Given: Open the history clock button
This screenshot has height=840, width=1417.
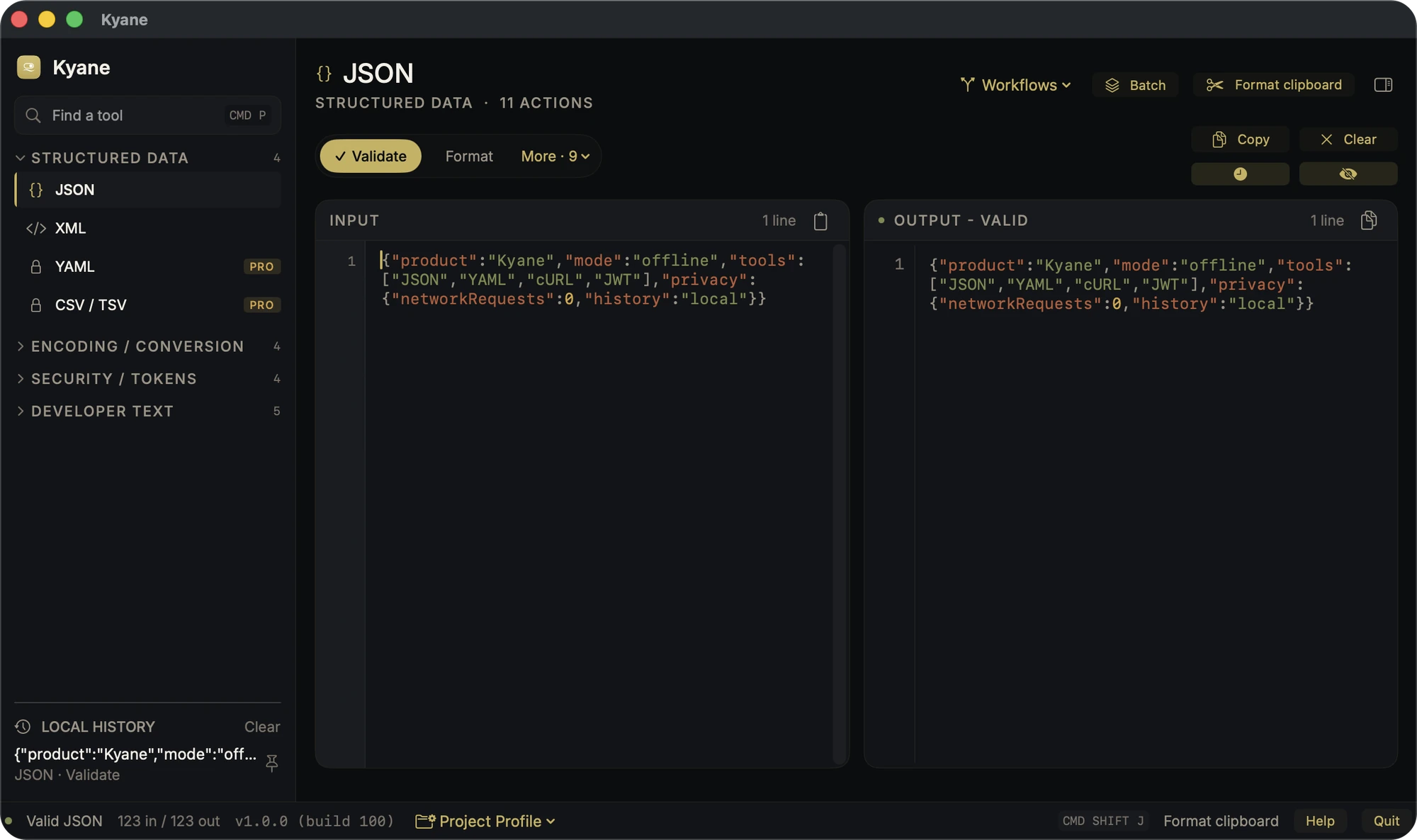Looking at the screenshot, I should pyautogui.click(x=1240, y=174).
